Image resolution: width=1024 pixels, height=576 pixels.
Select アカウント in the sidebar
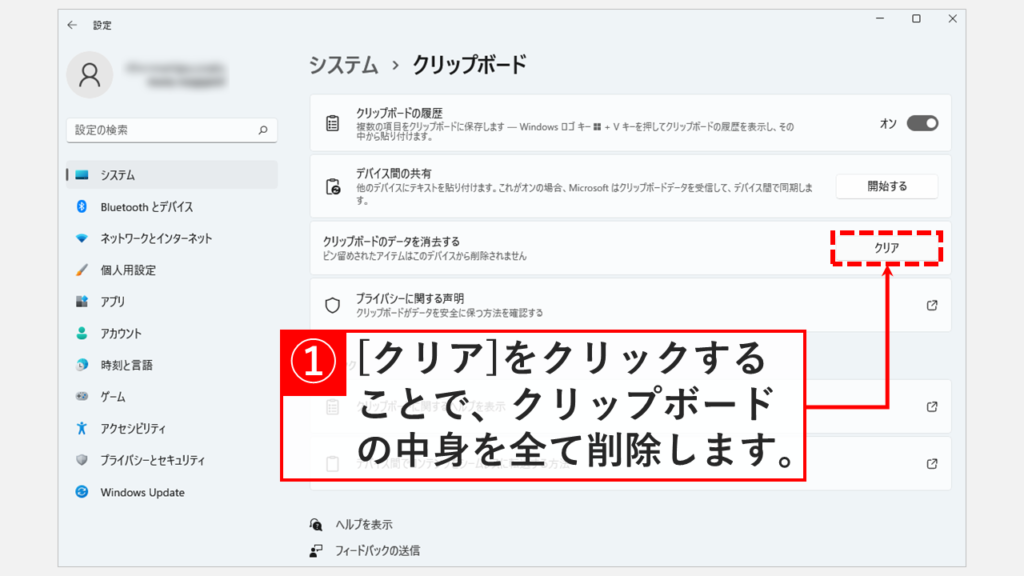121,334
